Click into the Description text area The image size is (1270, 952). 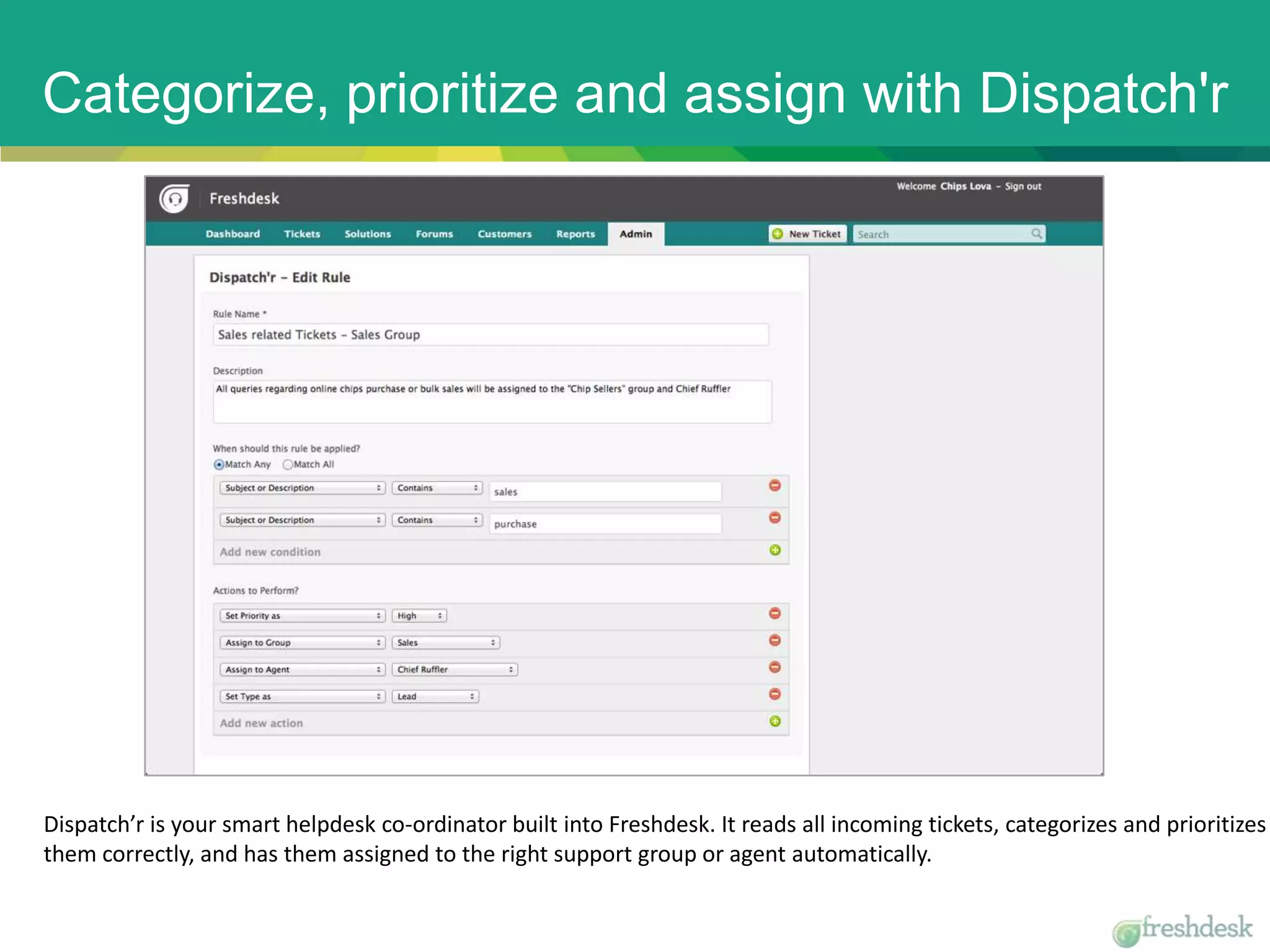pyautogui.click(x=492, y=402)
